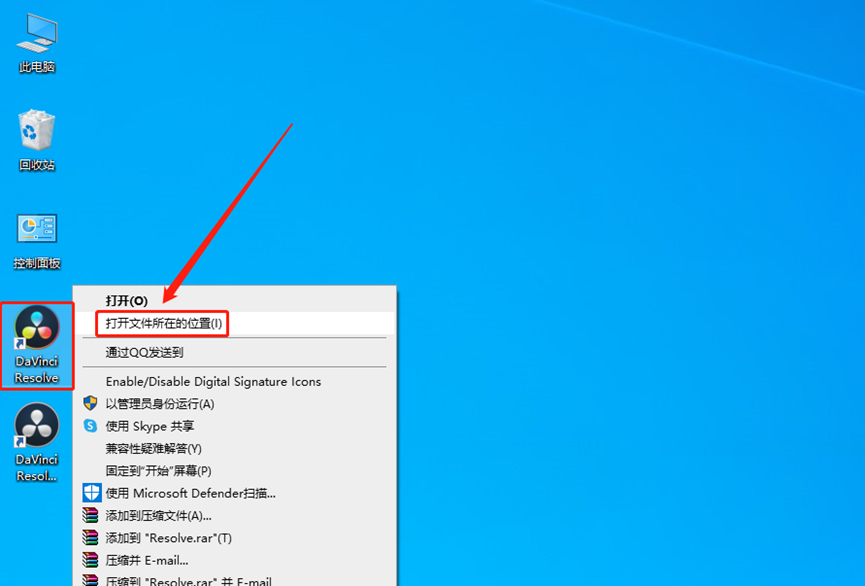Click the Microsoft Defender shield icon
This screenshot has height=586, width=865.
tap(92, 493)
